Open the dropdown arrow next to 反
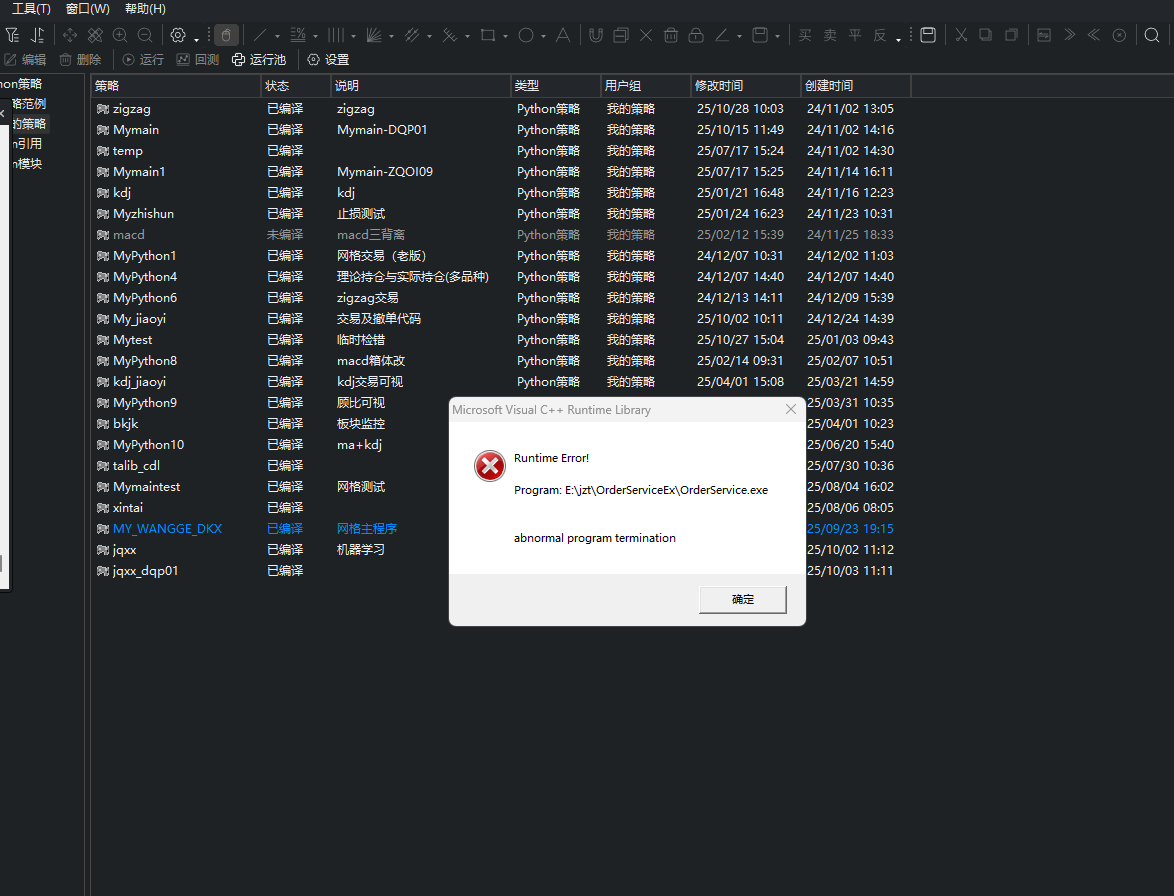The image size is (1174, 896). click(x=897, y=42)
